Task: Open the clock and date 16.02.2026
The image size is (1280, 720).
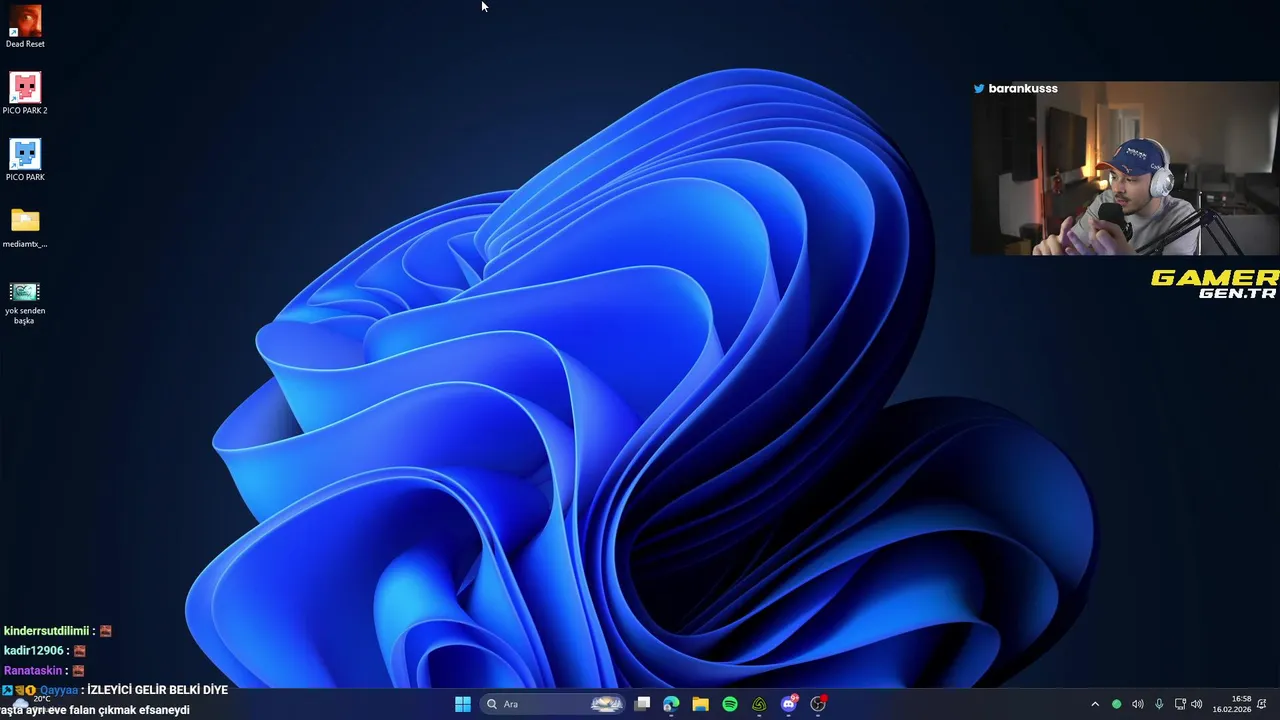Action: 1232,704
